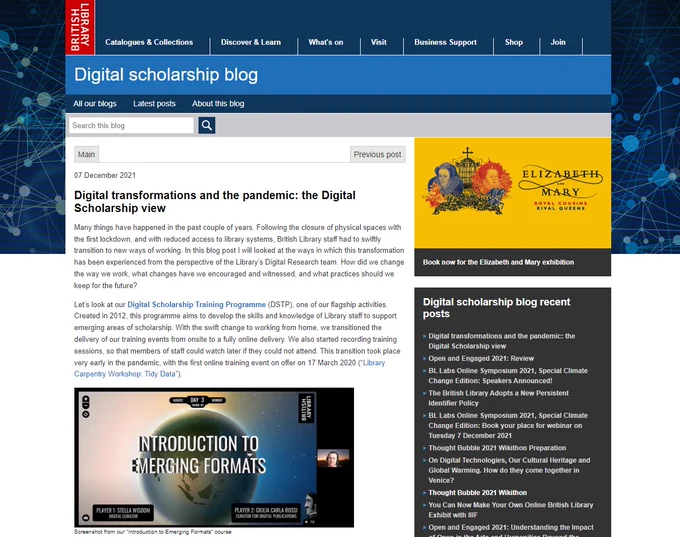Screen dimensions: 680x537
Task: Open Open and Engaged 2021: Review post
Action: [481, 359]
